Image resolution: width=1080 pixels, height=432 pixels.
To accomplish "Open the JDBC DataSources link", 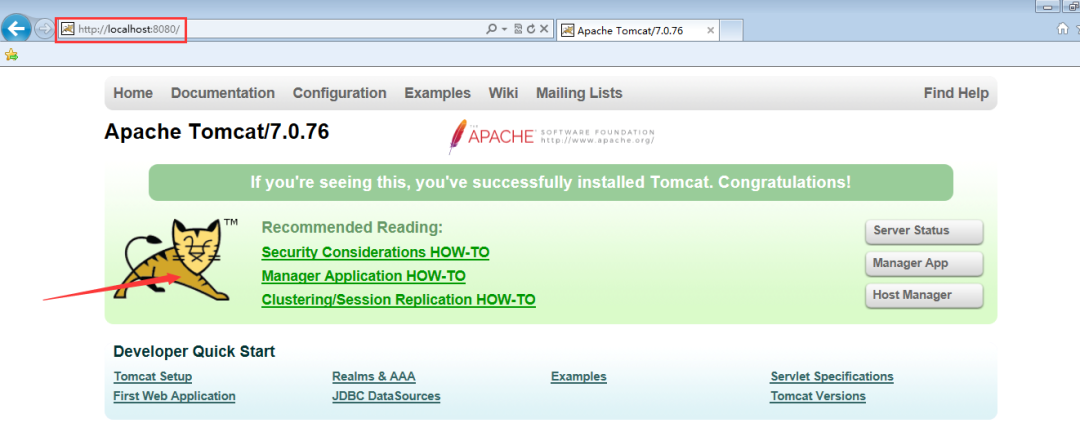I will [386, 396].
